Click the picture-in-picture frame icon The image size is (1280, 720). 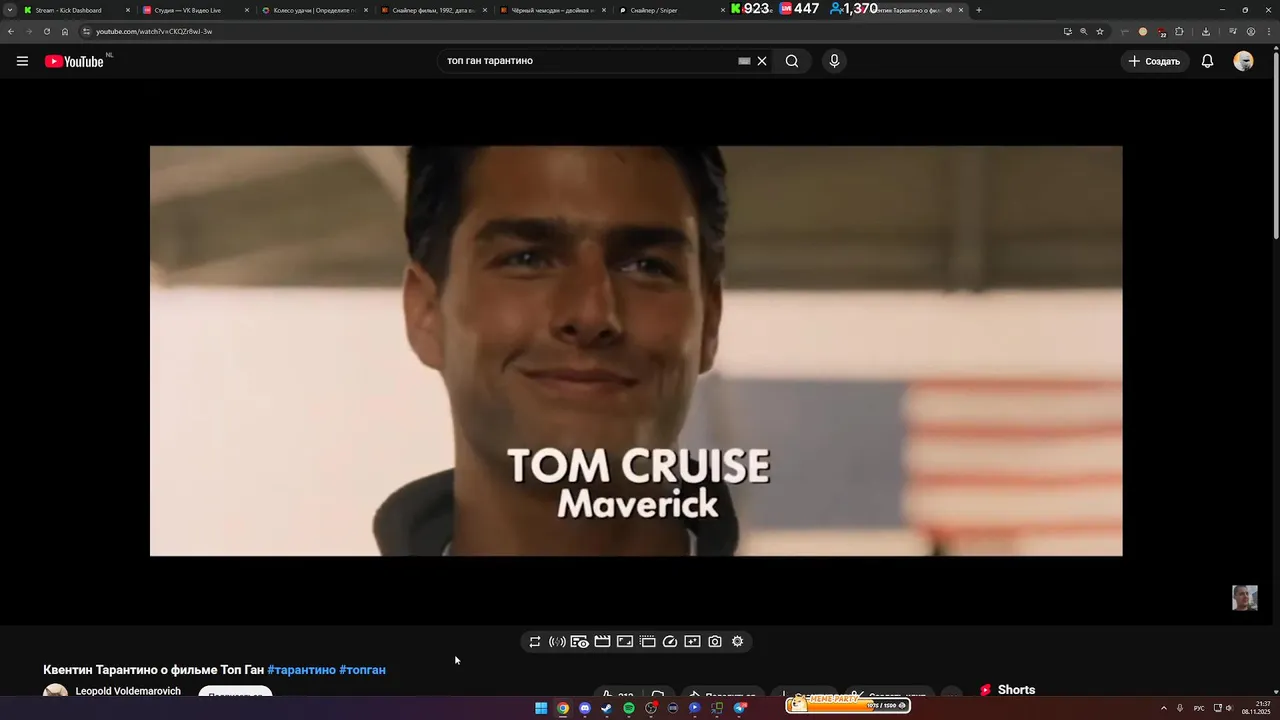pos(625,642)
